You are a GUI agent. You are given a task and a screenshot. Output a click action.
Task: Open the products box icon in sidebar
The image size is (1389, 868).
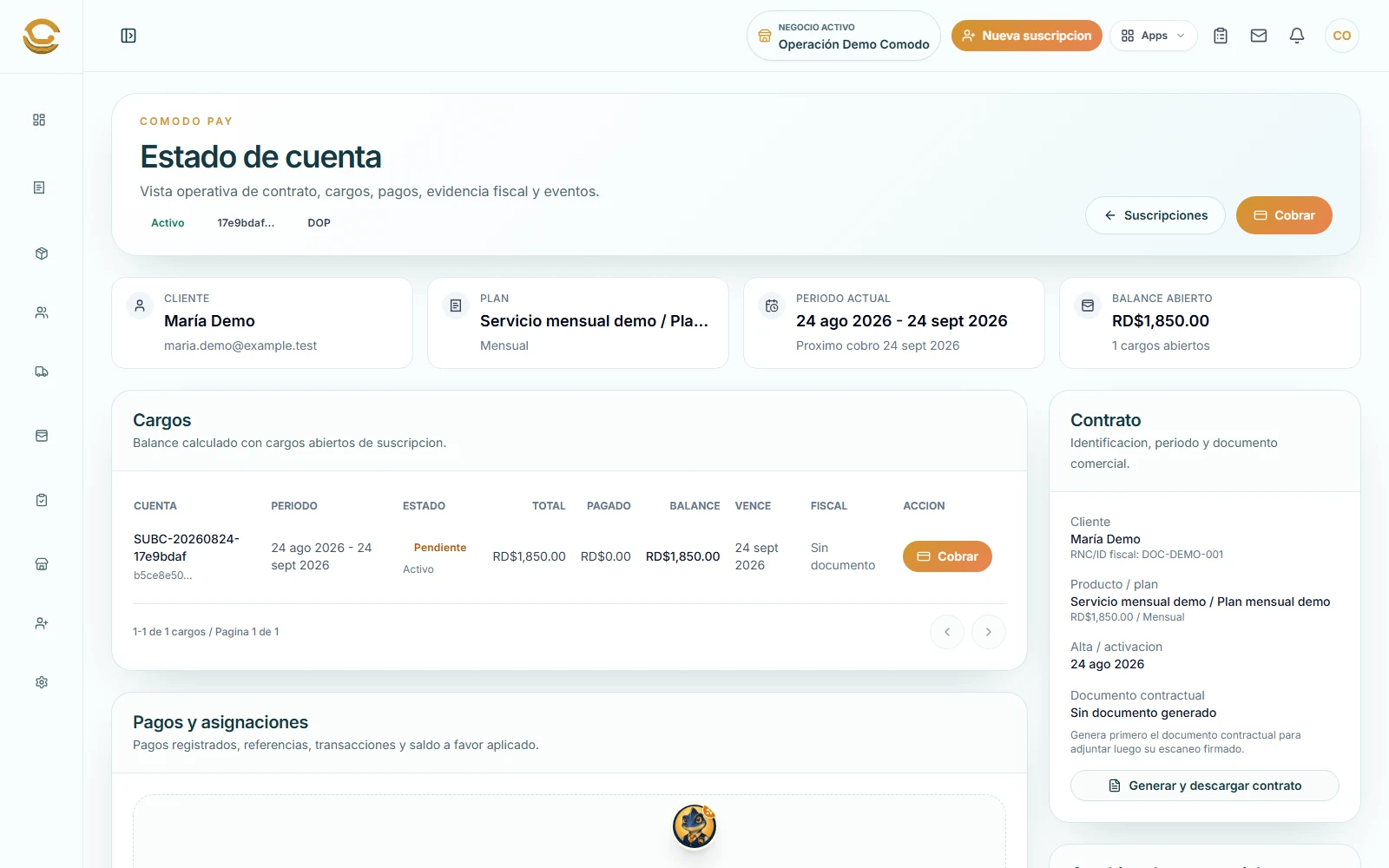point(41,253)
